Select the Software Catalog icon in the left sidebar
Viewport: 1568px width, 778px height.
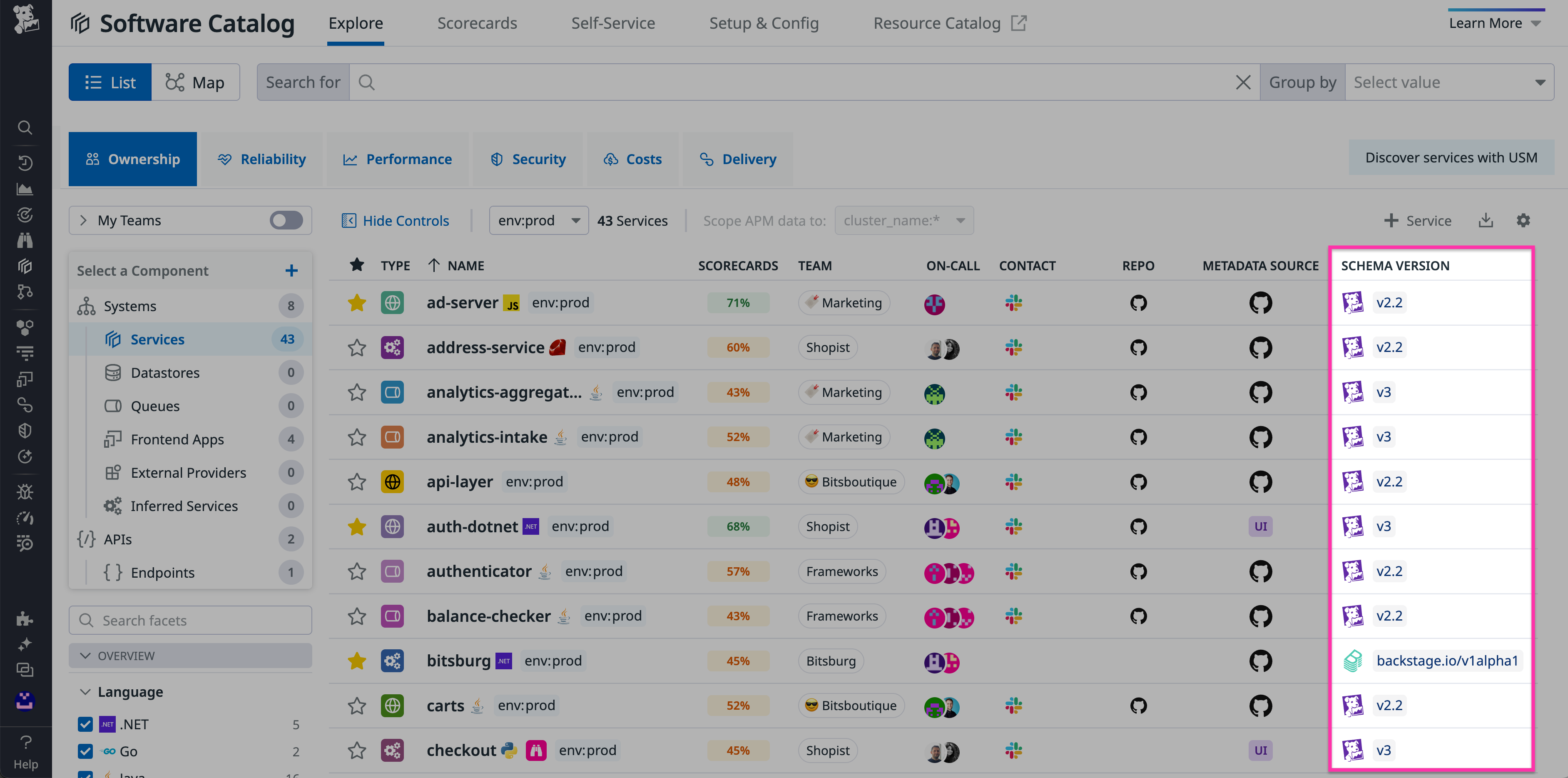pos(24,266)
